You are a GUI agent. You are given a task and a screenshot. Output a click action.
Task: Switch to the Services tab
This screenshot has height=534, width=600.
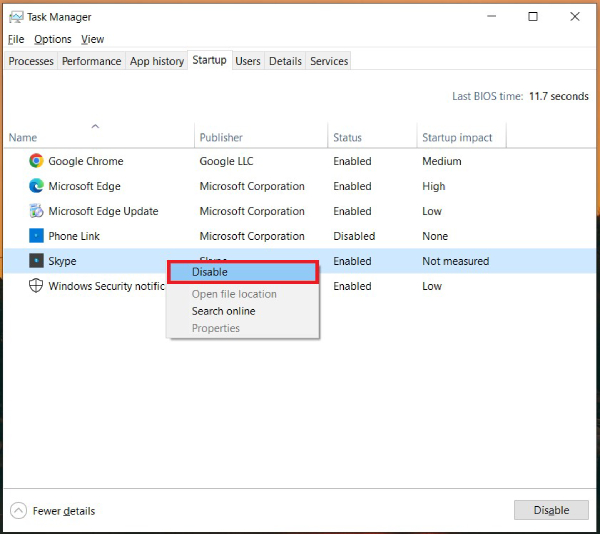coord(329,61)
